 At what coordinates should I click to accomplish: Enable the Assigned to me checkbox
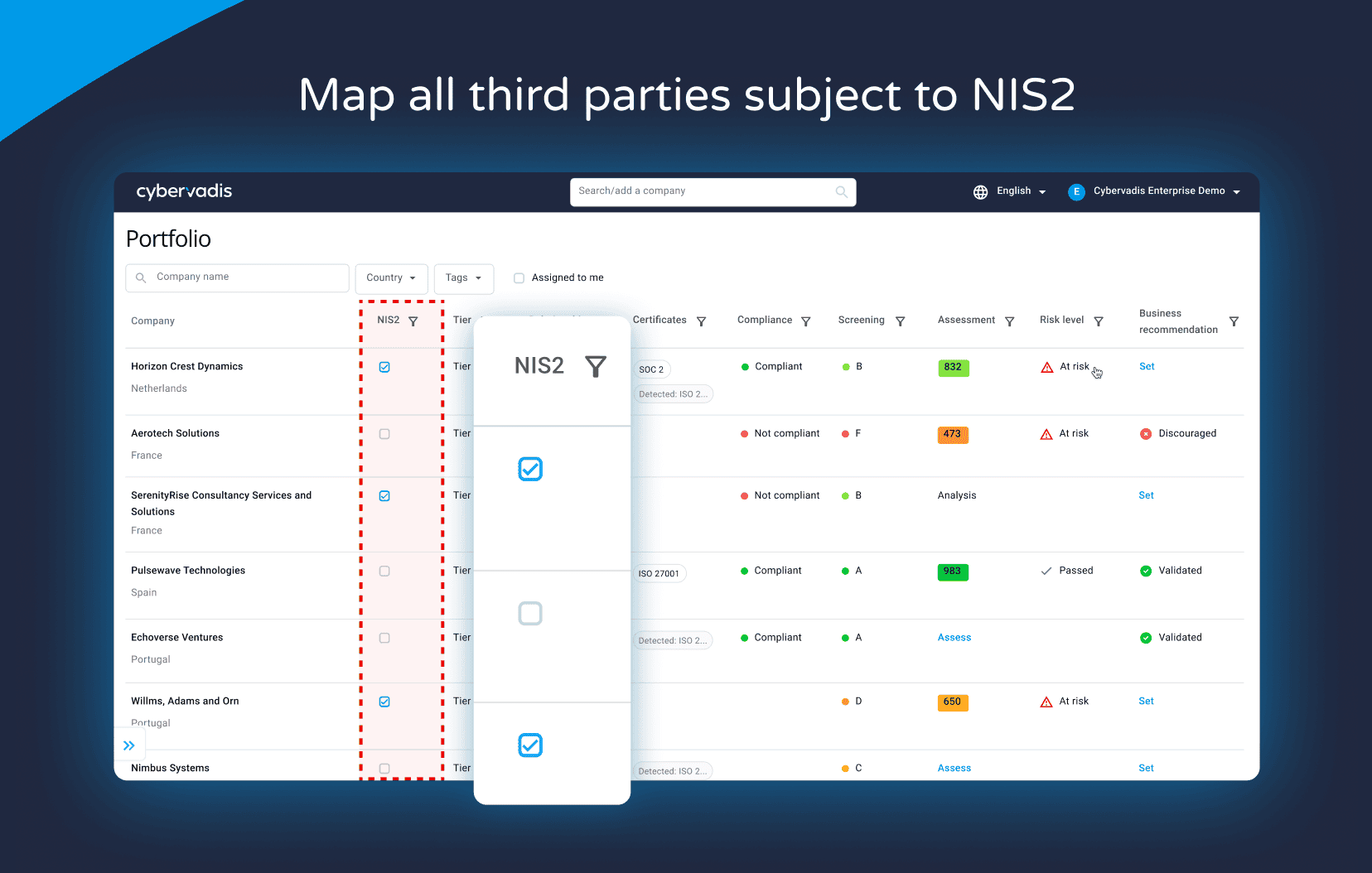[519, 278]
